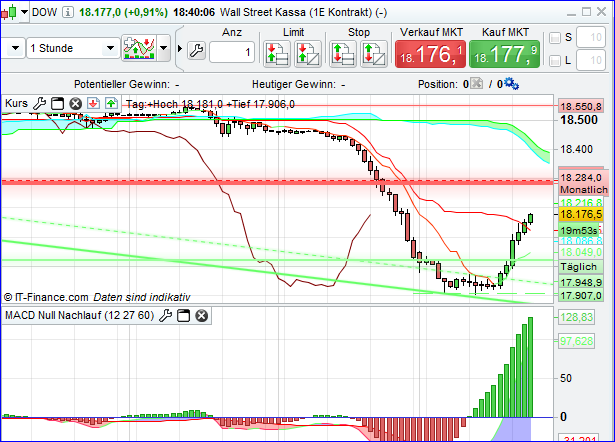This screenshot has height=442, width=615.
Task: Enable the S checkbox
Action: click(555, 38)
